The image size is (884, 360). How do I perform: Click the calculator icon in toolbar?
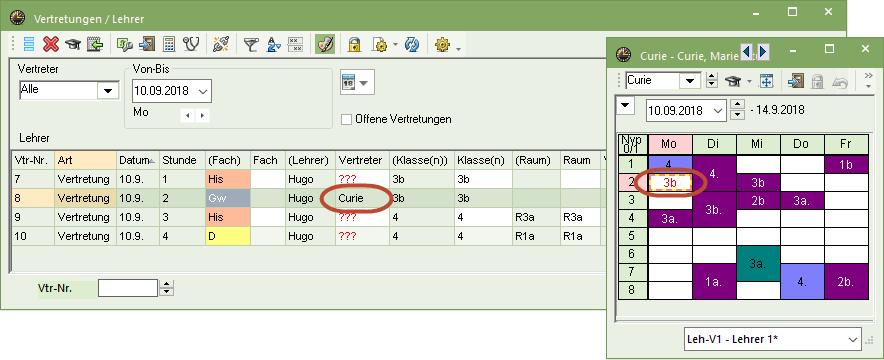[169, 44]
